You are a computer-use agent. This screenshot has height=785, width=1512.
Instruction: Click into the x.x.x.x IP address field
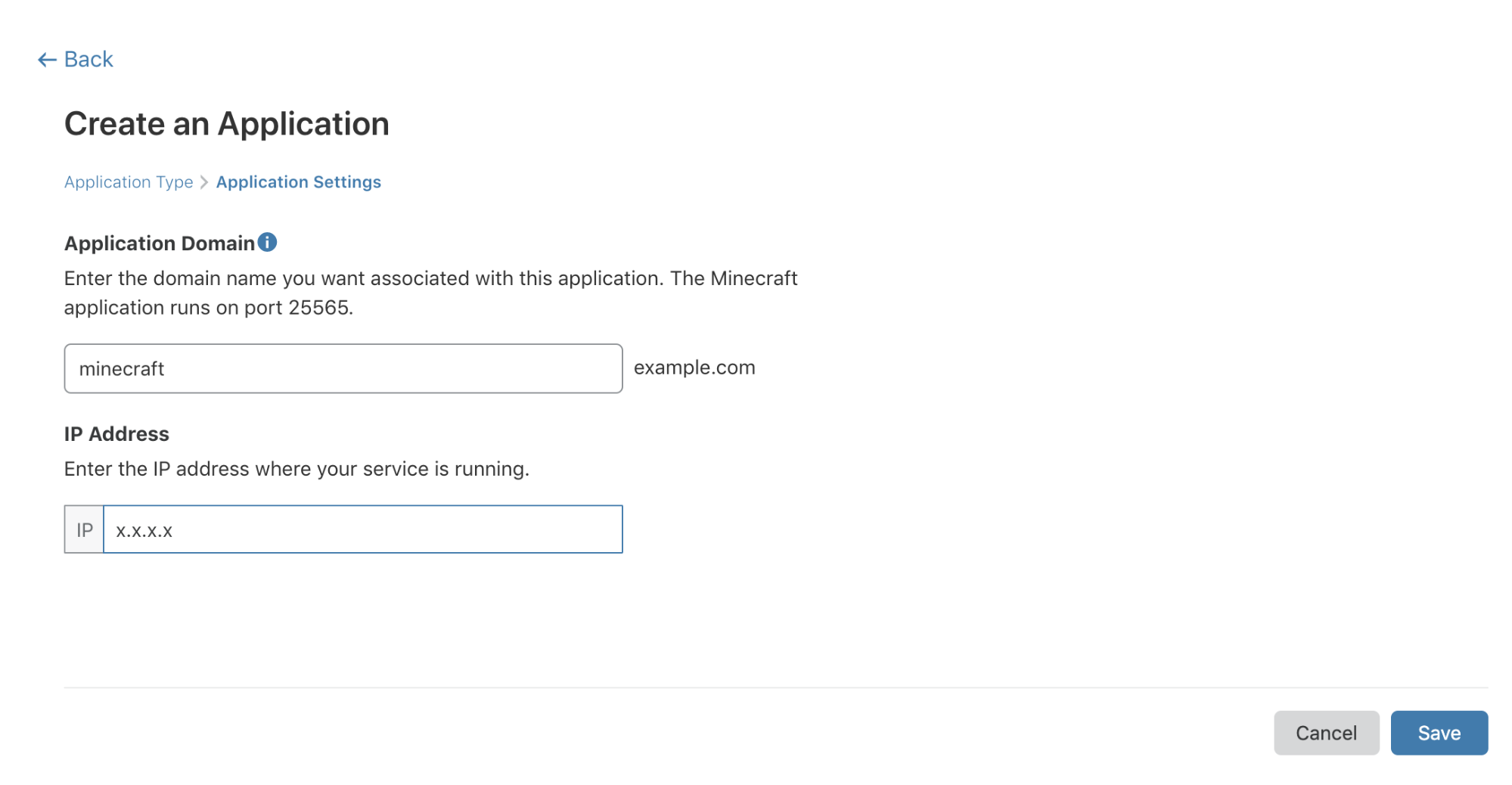(x=363, y=529)
